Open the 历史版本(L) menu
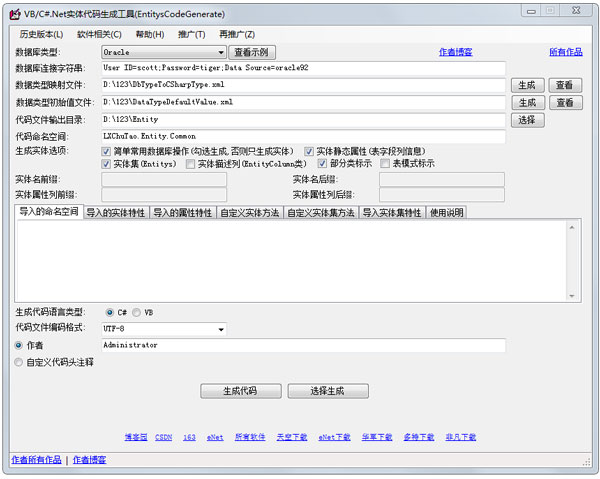 tap(41, 34)
